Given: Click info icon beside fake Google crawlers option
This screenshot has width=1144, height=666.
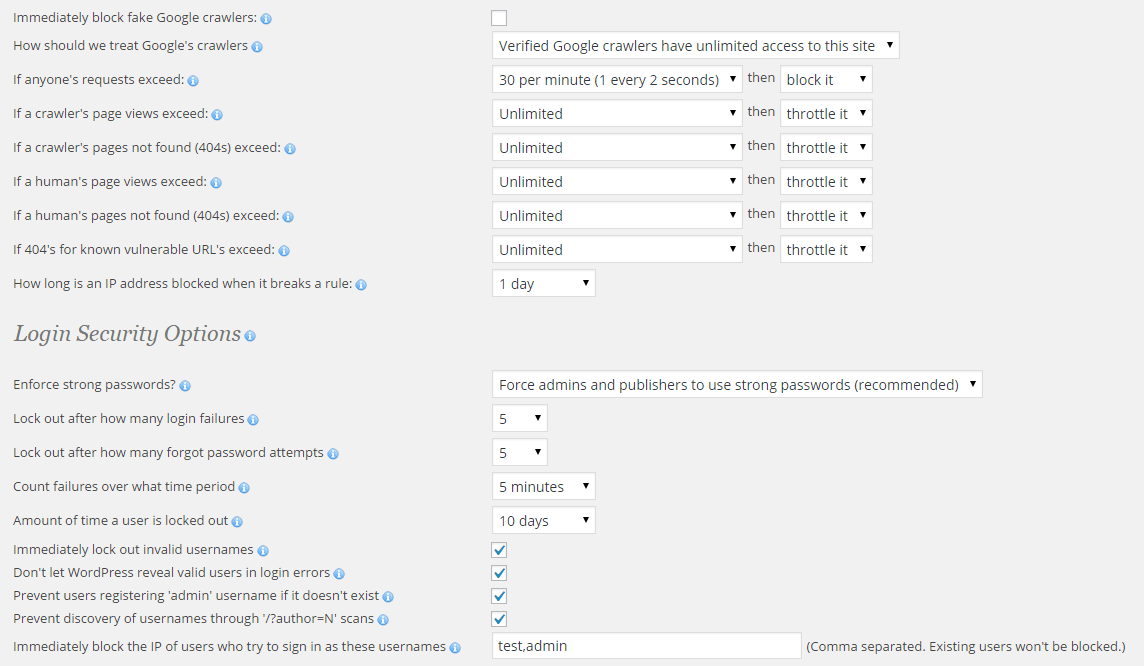Looking at the screenshot, I should (266, 19).
